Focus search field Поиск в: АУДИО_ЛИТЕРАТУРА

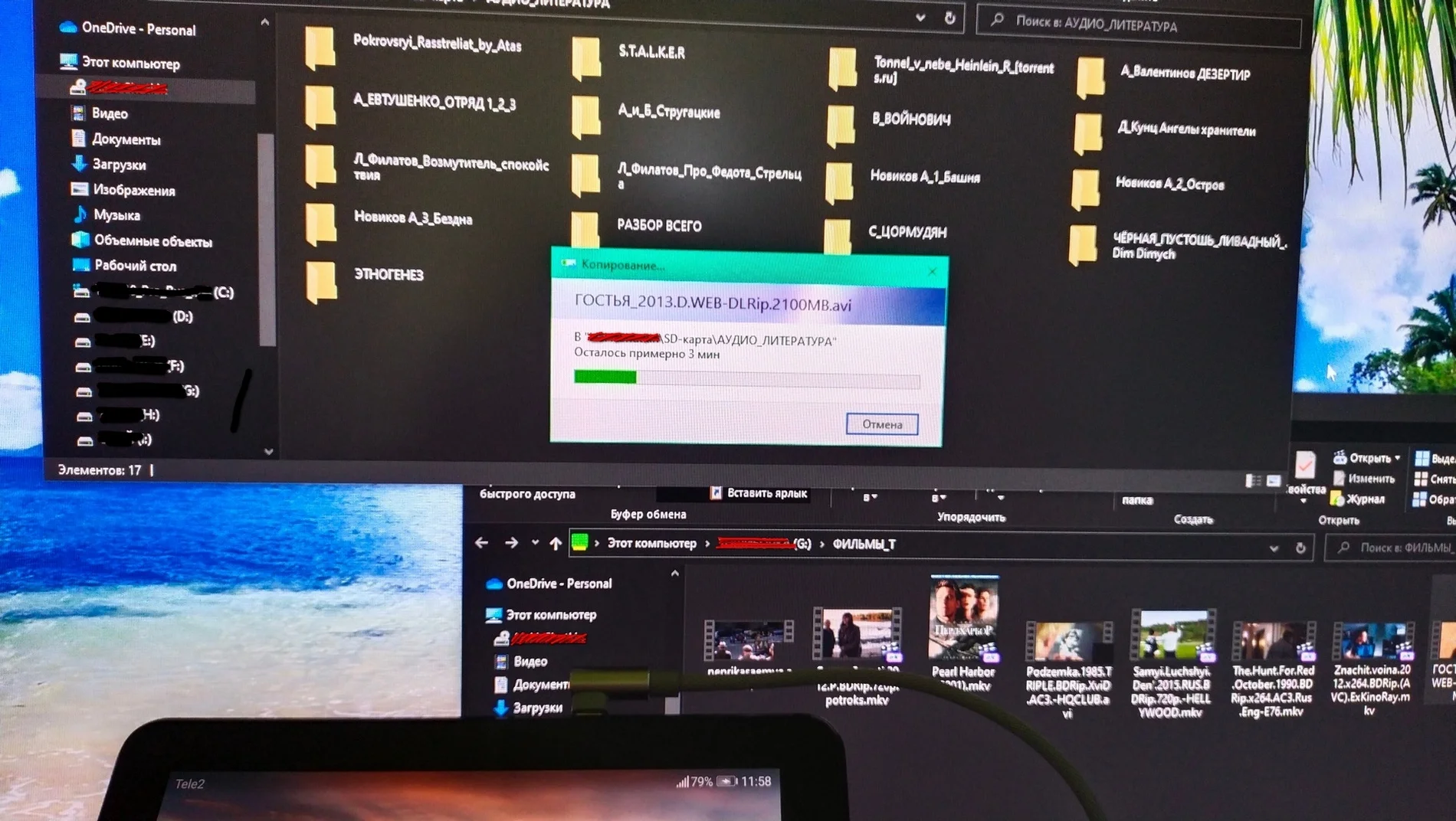tap(1139, 25)
